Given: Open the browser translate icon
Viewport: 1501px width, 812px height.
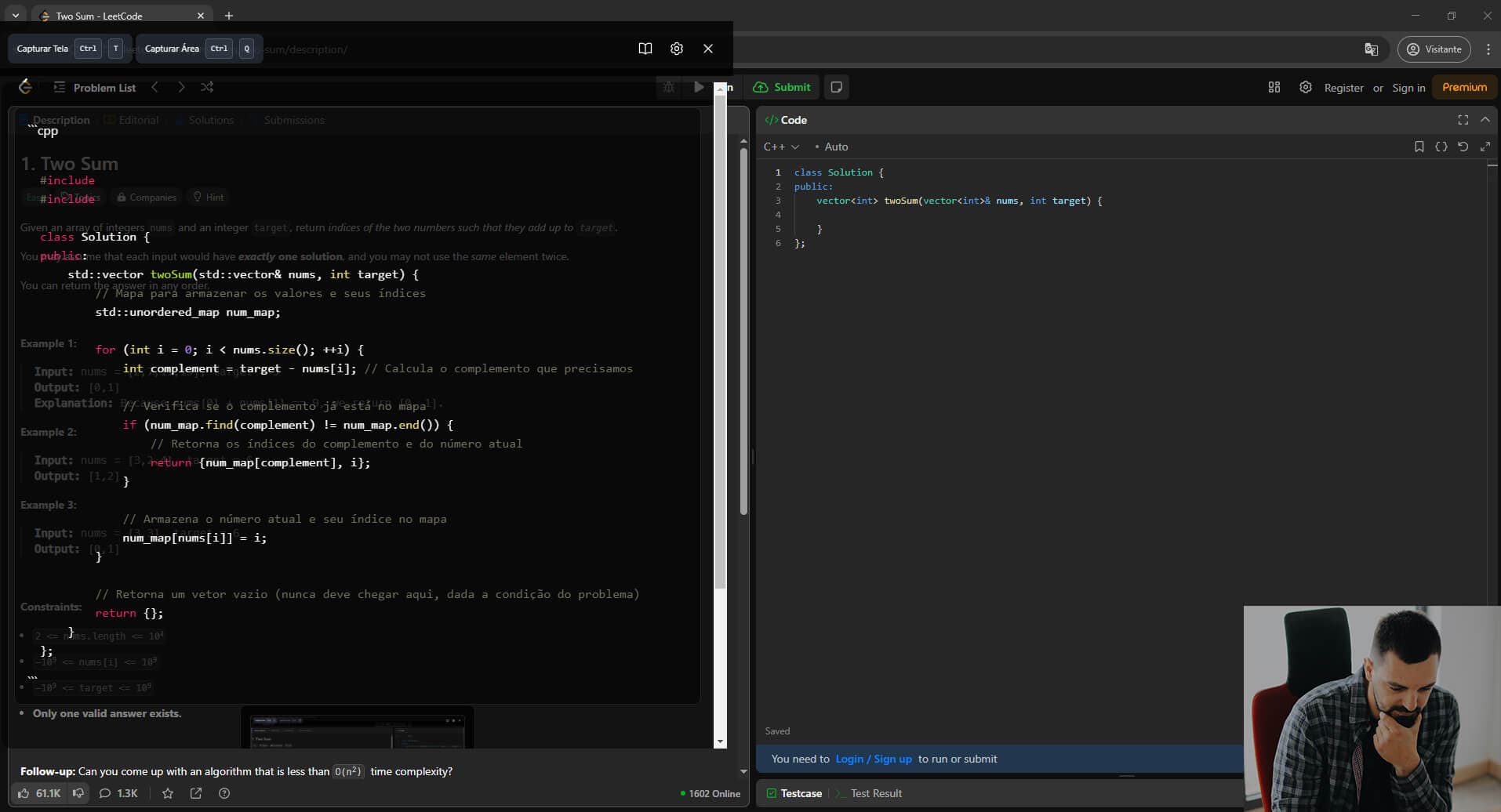Looking at the screenshot, I should pos(1372,49).
